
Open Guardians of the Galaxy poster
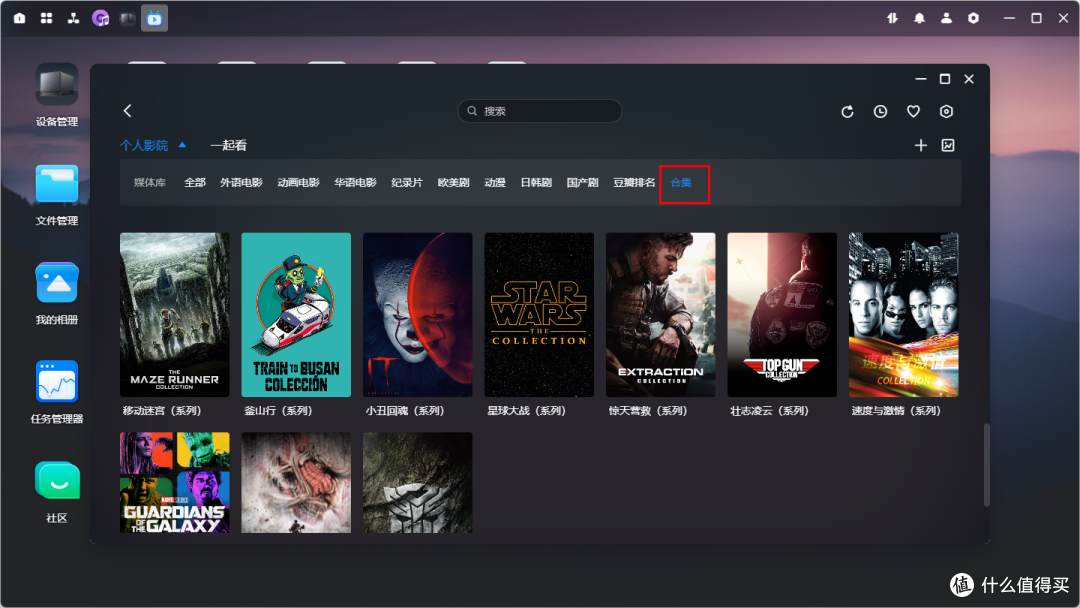point(175,483)
